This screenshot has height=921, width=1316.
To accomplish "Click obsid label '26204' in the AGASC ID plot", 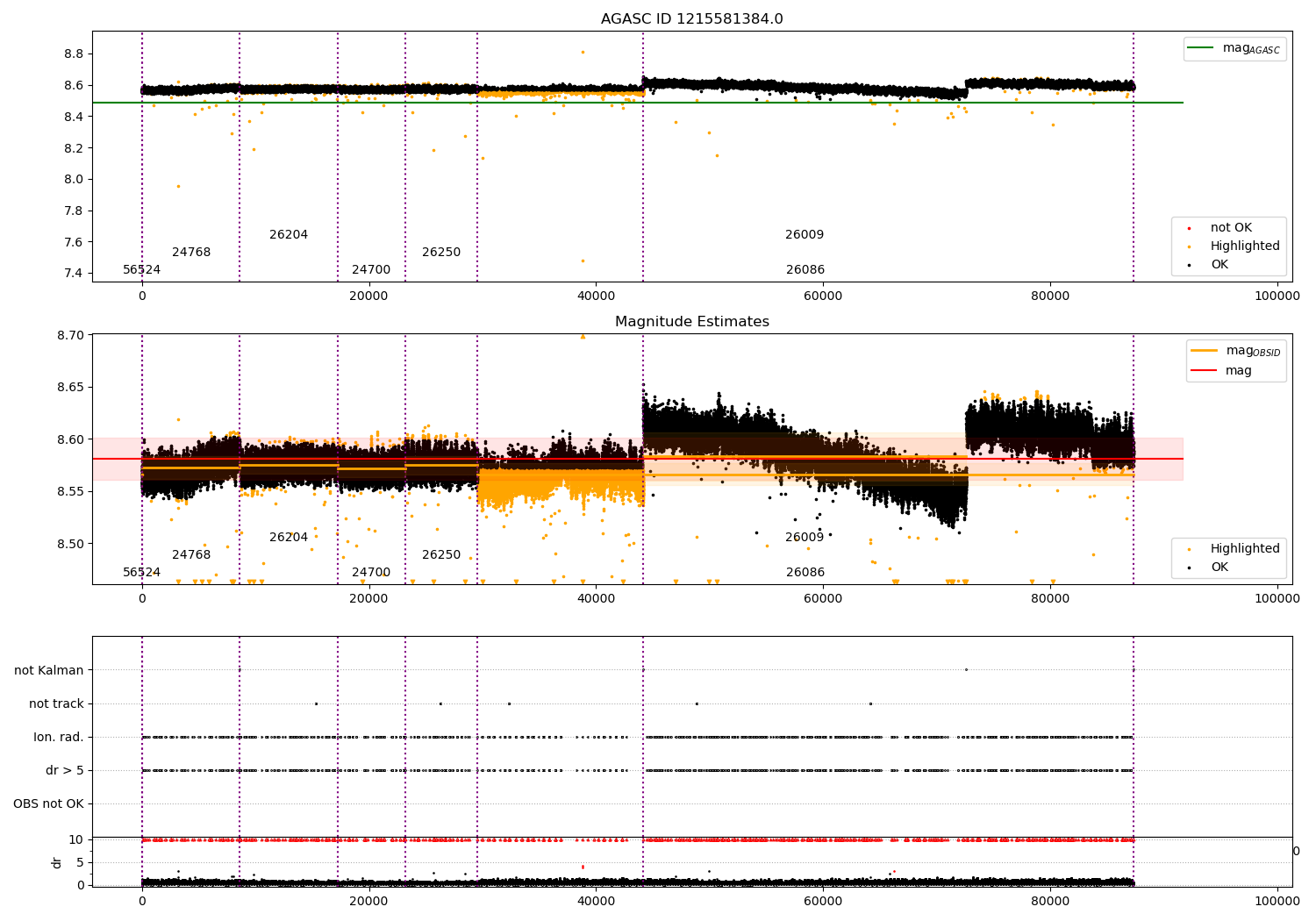I will [x=289, y=235].
